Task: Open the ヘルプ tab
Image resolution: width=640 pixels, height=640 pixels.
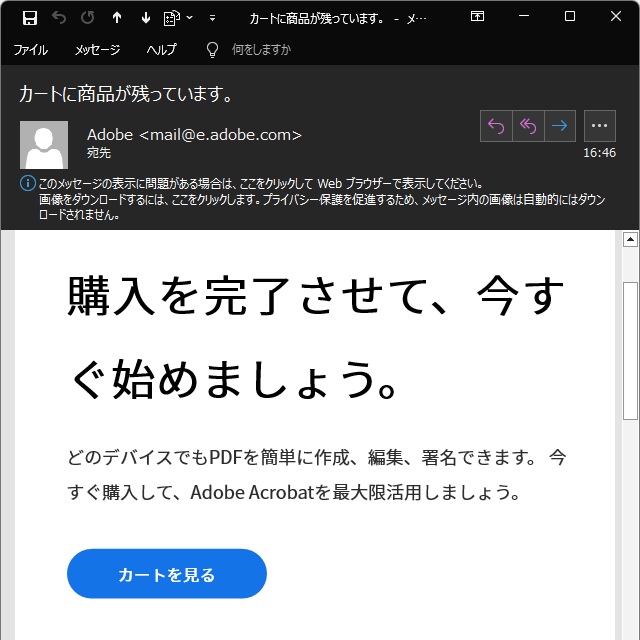Action: click(x=162, y=50)
